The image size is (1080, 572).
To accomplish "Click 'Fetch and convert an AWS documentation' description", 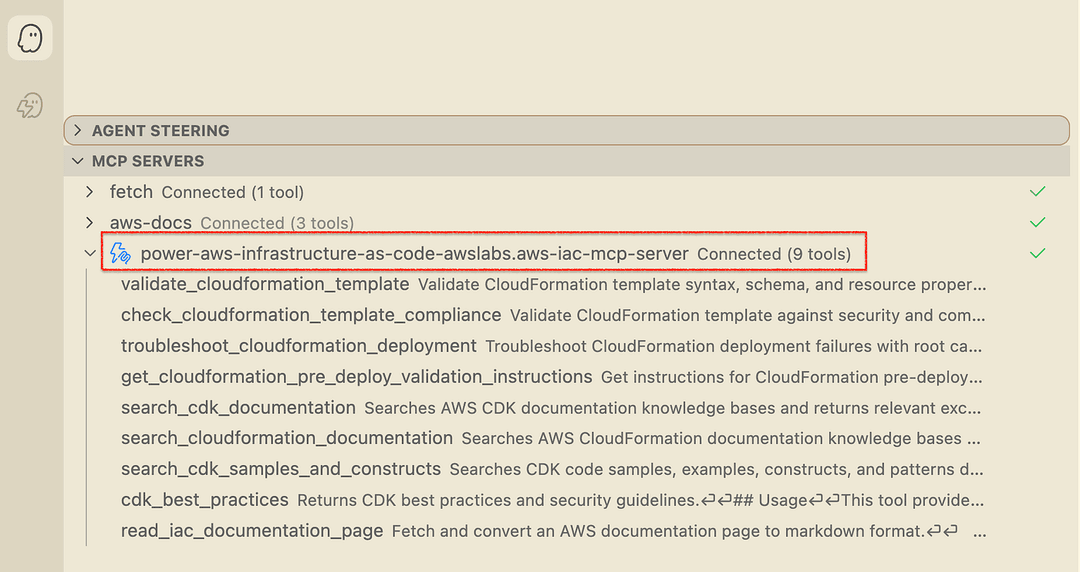I will [x=689, y=531].
